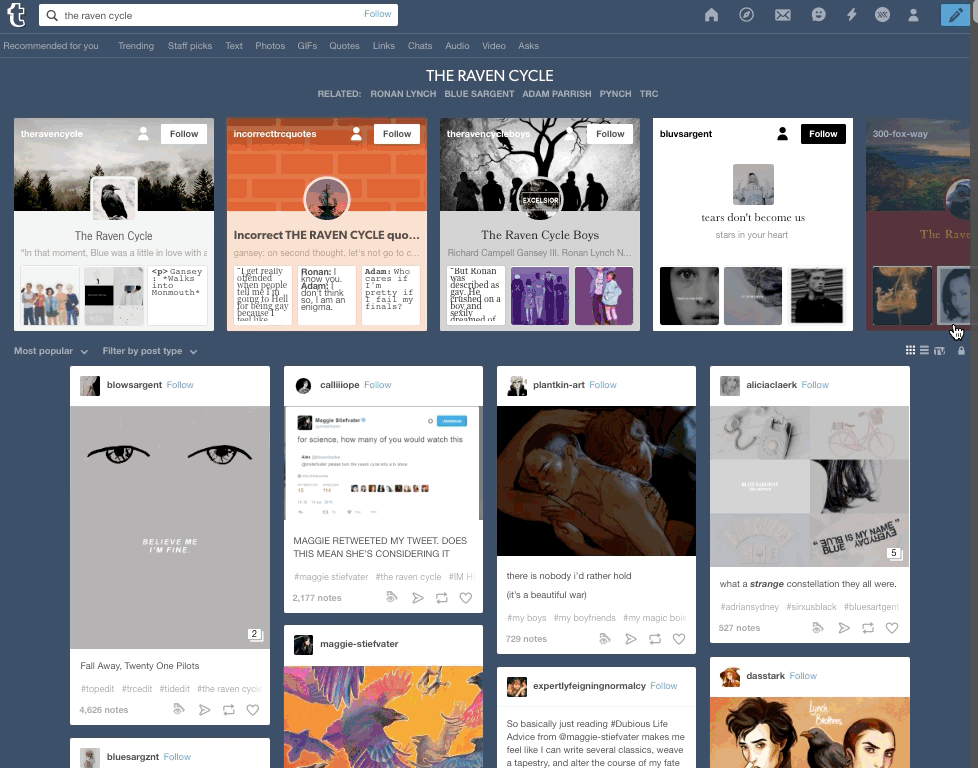This screenshot has height=768, width=978.
Task: Open incorrecttrcquotes blog person icon
Action: click(x=356, y=134)
